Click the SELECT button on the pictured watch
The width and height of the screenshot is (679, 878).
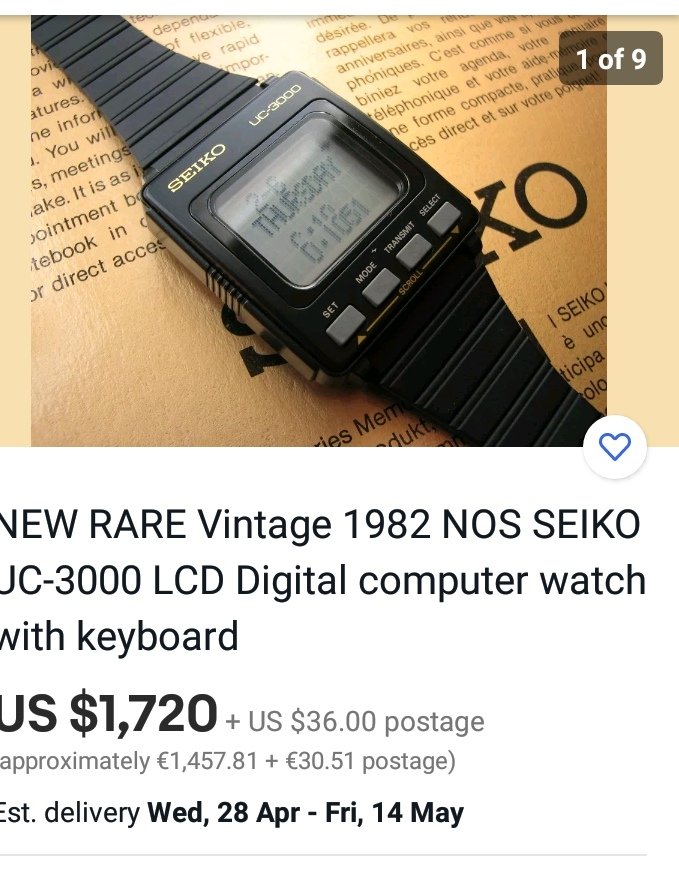[x=444, y=219]
